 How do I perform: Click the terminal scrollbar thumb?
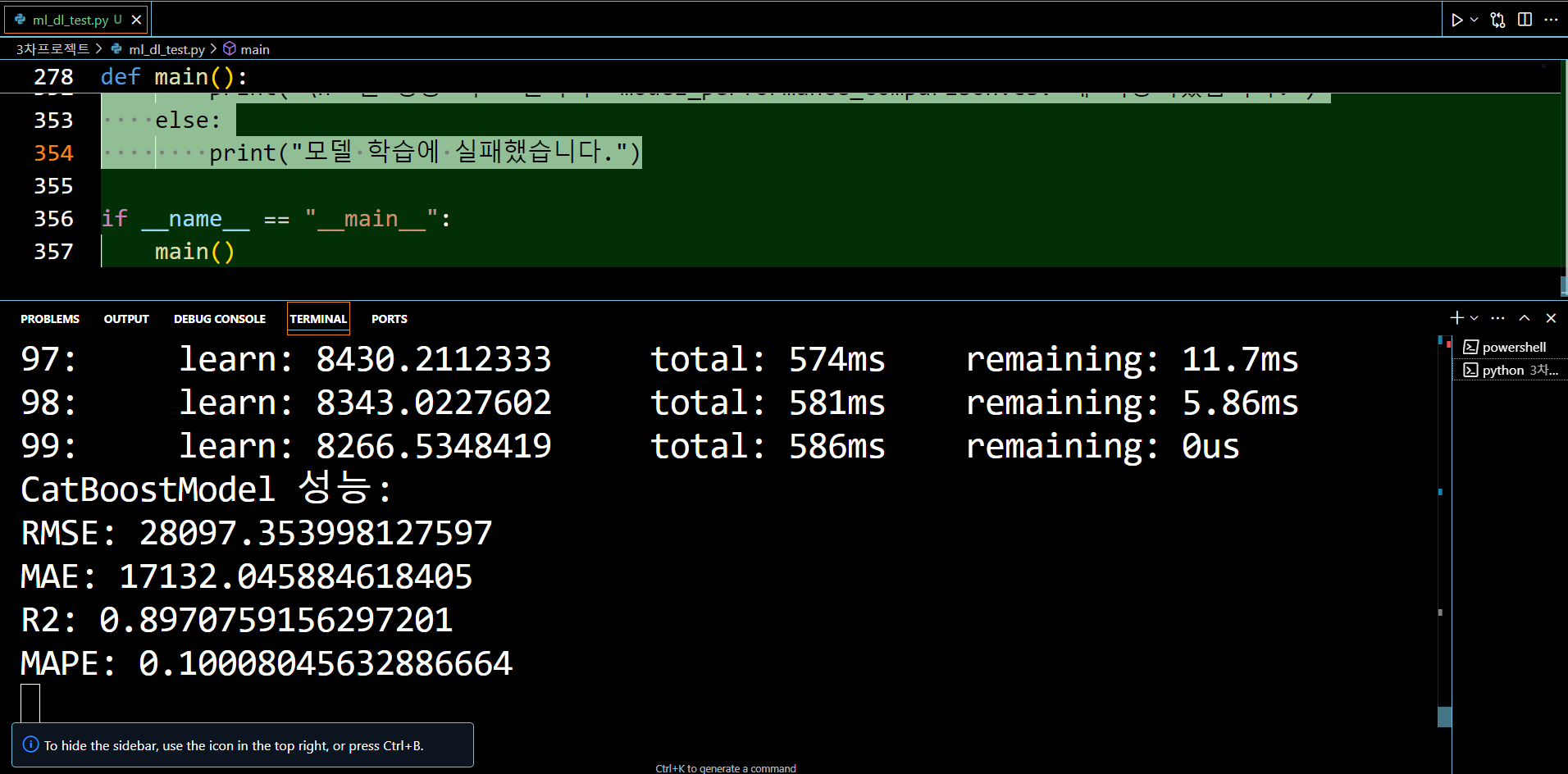tap(1445, 717)
